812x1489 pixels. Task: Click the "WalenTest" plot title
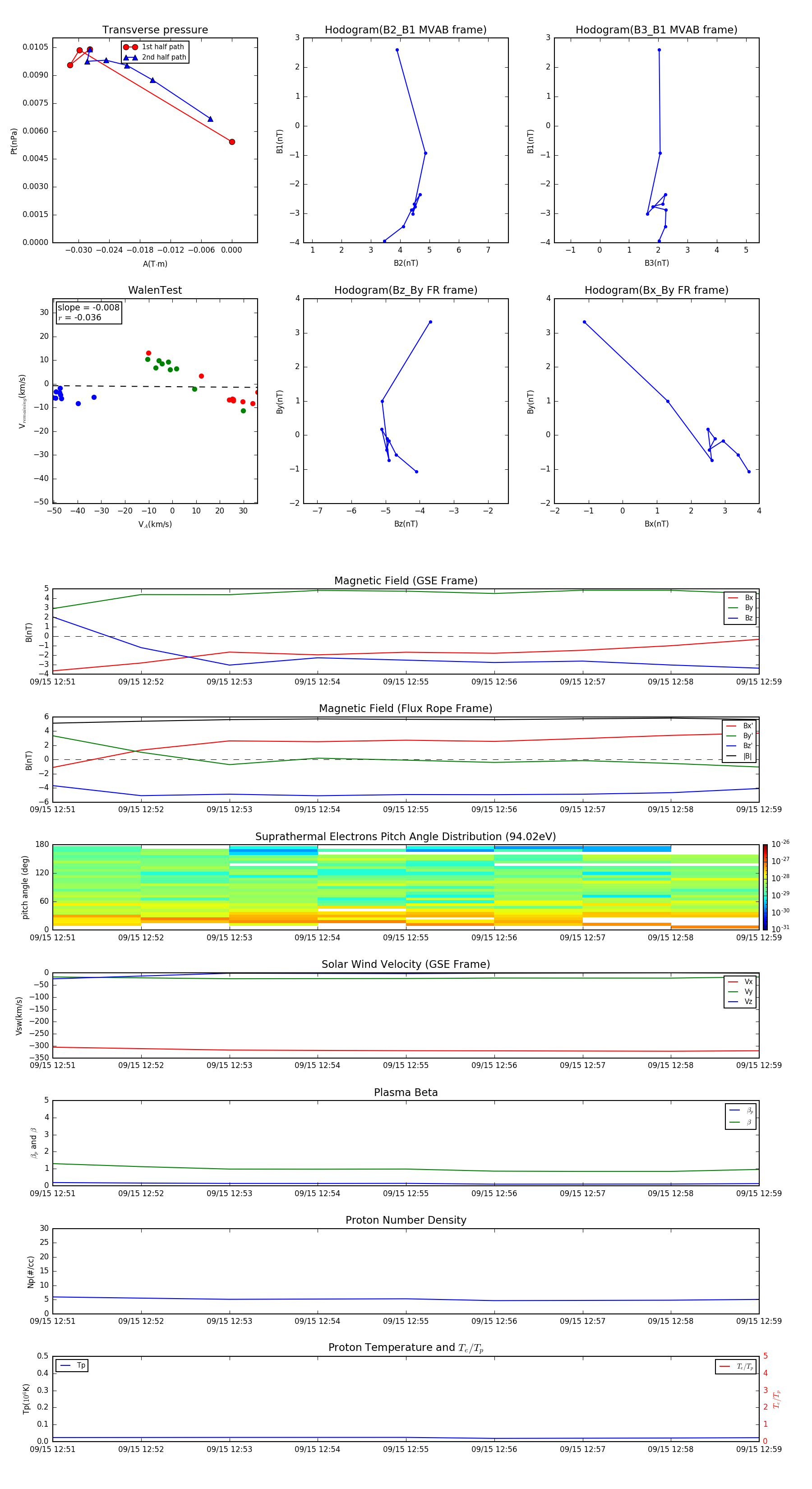(155, 290)
